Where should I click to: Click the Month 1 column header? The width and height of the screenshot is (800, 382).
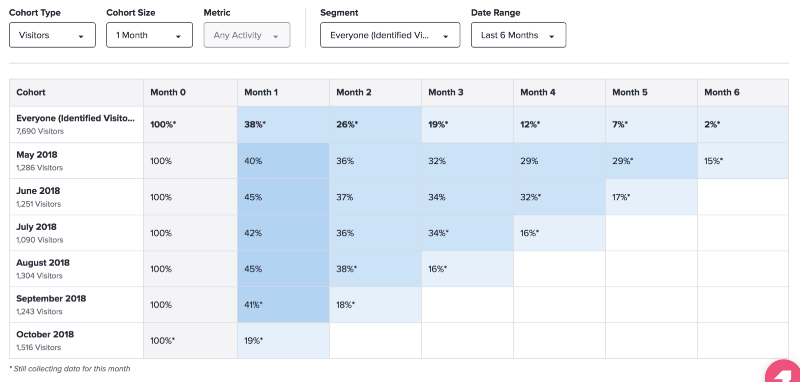click(x=283, y=93)
